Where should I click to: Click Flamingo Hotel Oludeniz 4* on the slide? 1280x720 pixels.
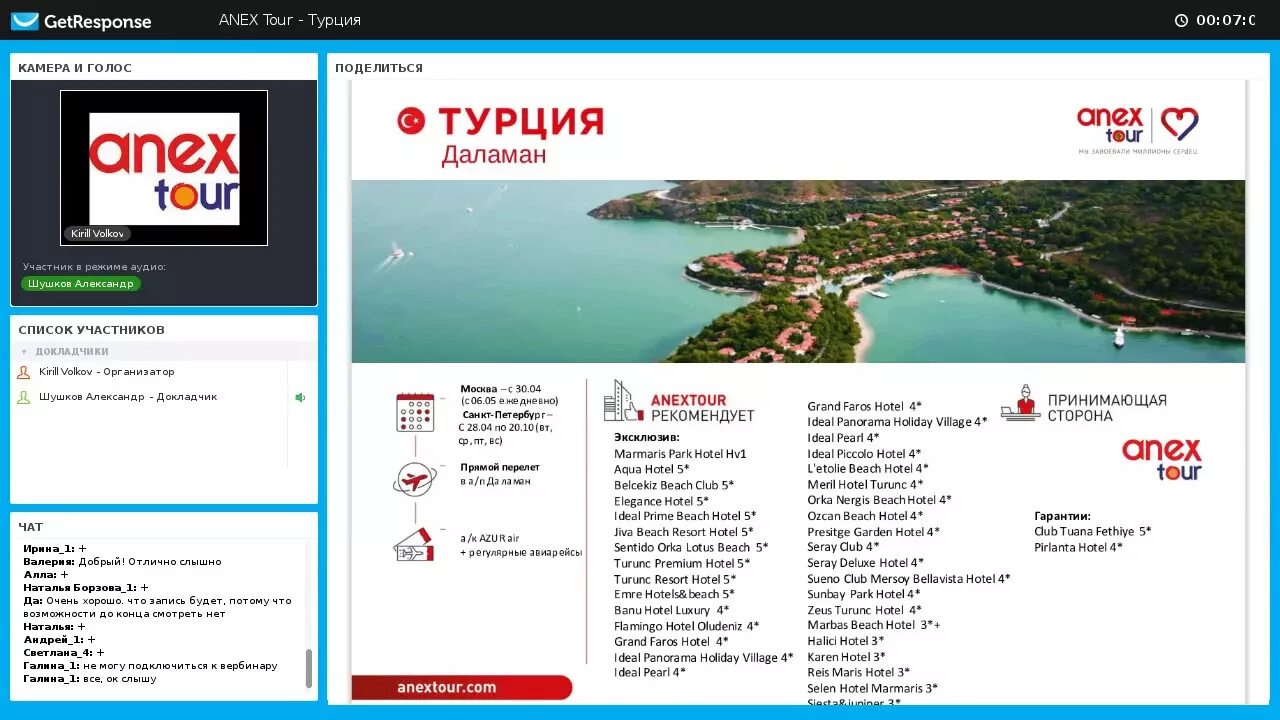click(686, 626)
